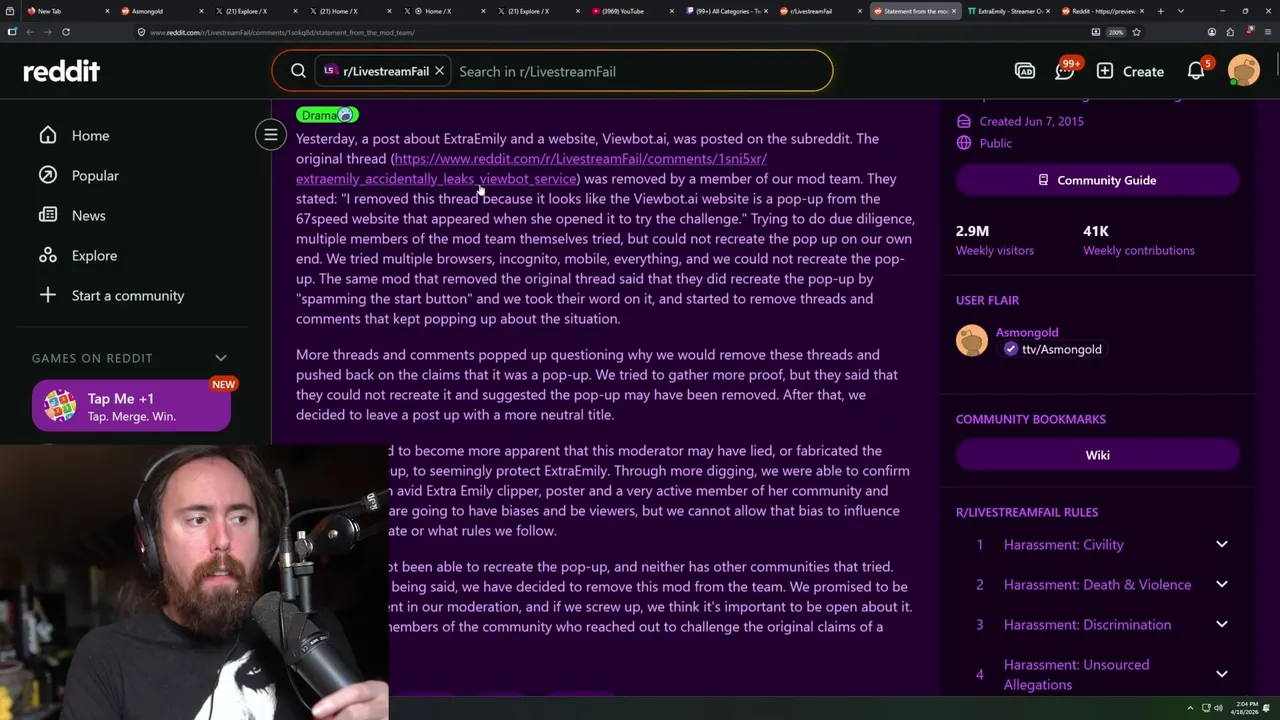This screenshot has width=1280, height=720.
Task: Collapse the Games on Reddit section
Action: tap(221, 358)
